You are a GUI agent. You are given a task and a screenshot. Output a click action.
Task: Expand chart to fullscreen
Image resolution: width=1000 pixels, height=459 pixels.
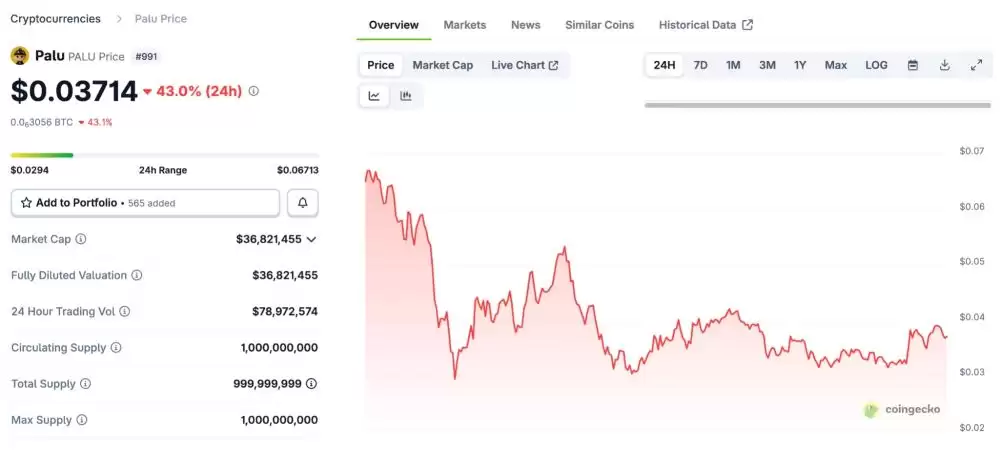click(976, 65)
